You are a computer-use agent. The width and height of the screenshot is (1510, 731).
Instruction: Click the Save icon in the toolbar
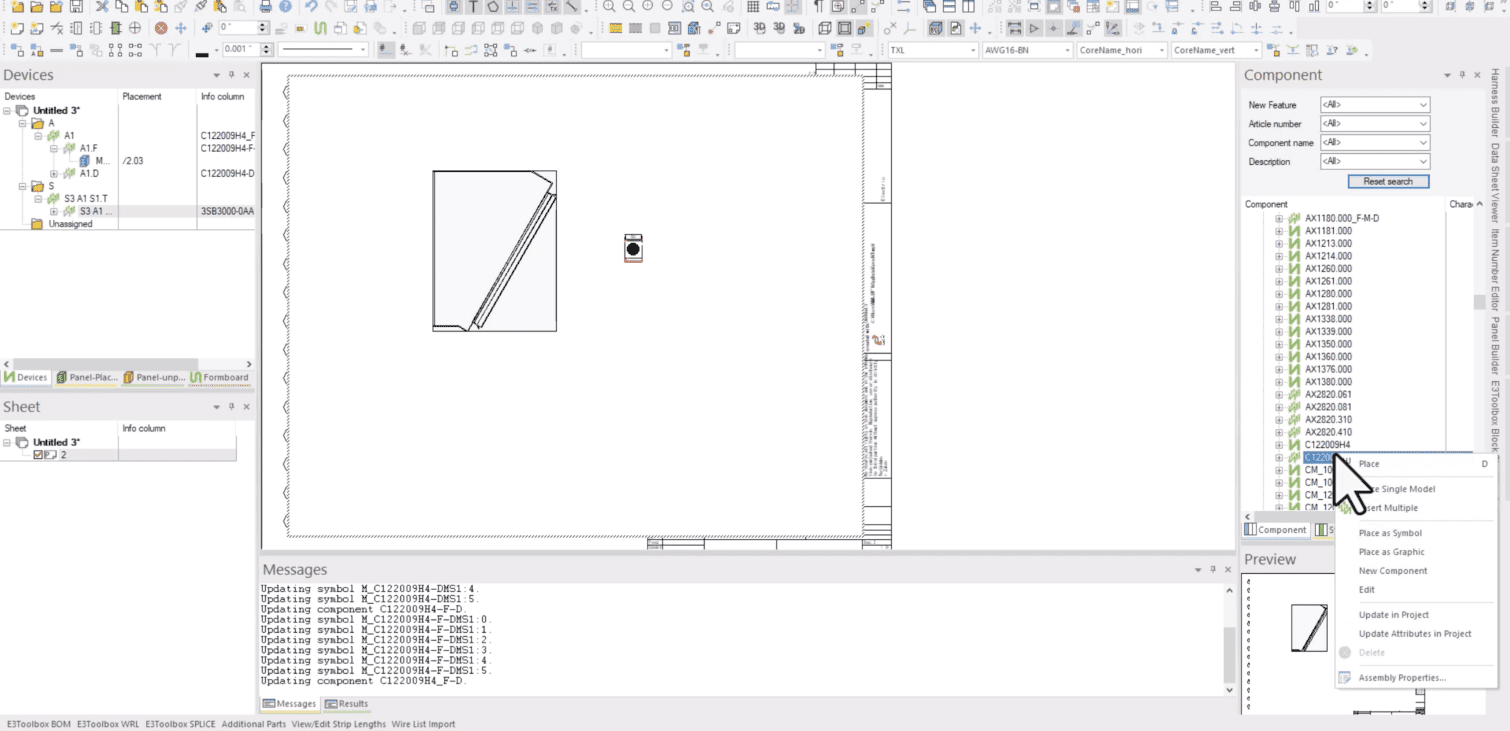(77, 7)
